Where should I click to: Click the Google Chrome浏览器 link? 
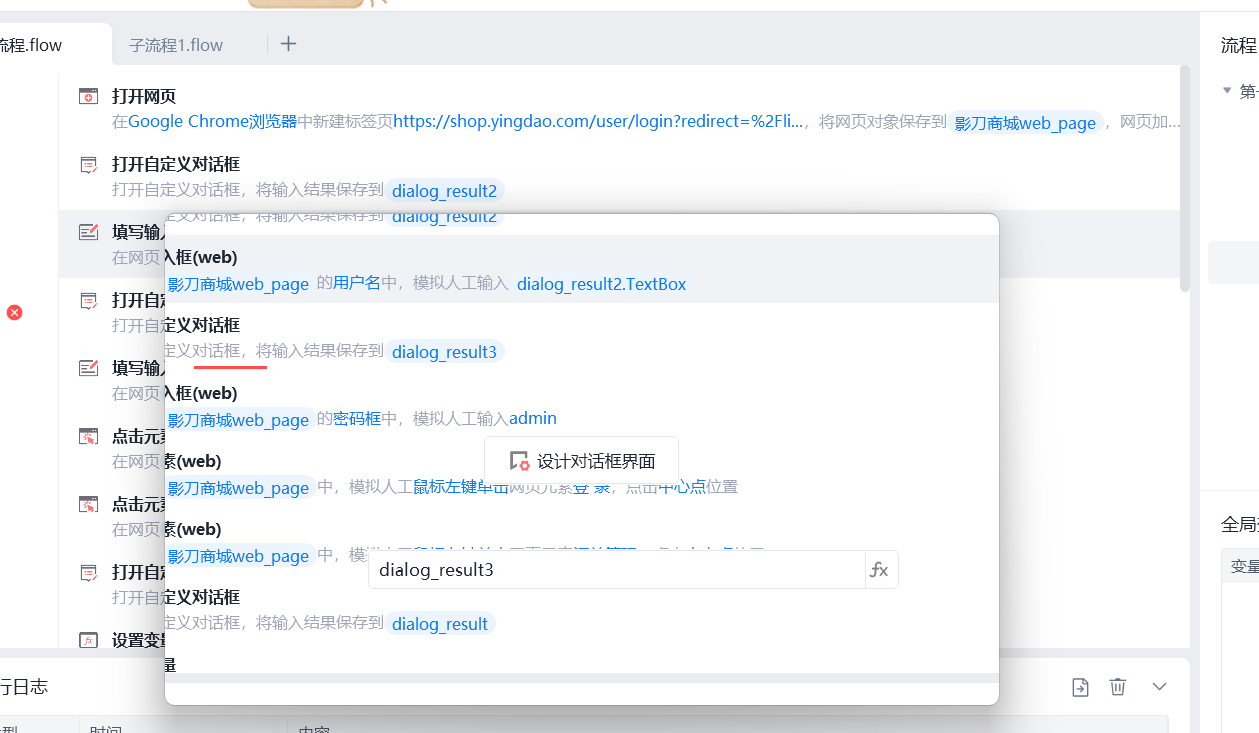pos(213,122)
